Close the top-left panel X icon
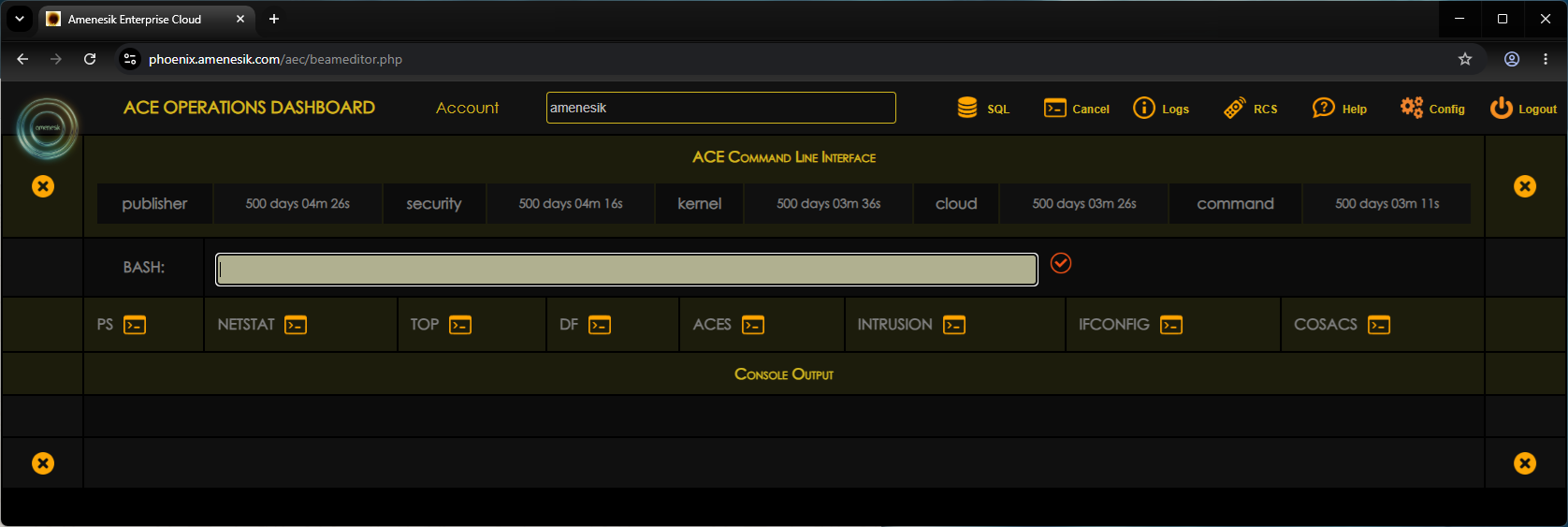 click(x=43, y=186)
